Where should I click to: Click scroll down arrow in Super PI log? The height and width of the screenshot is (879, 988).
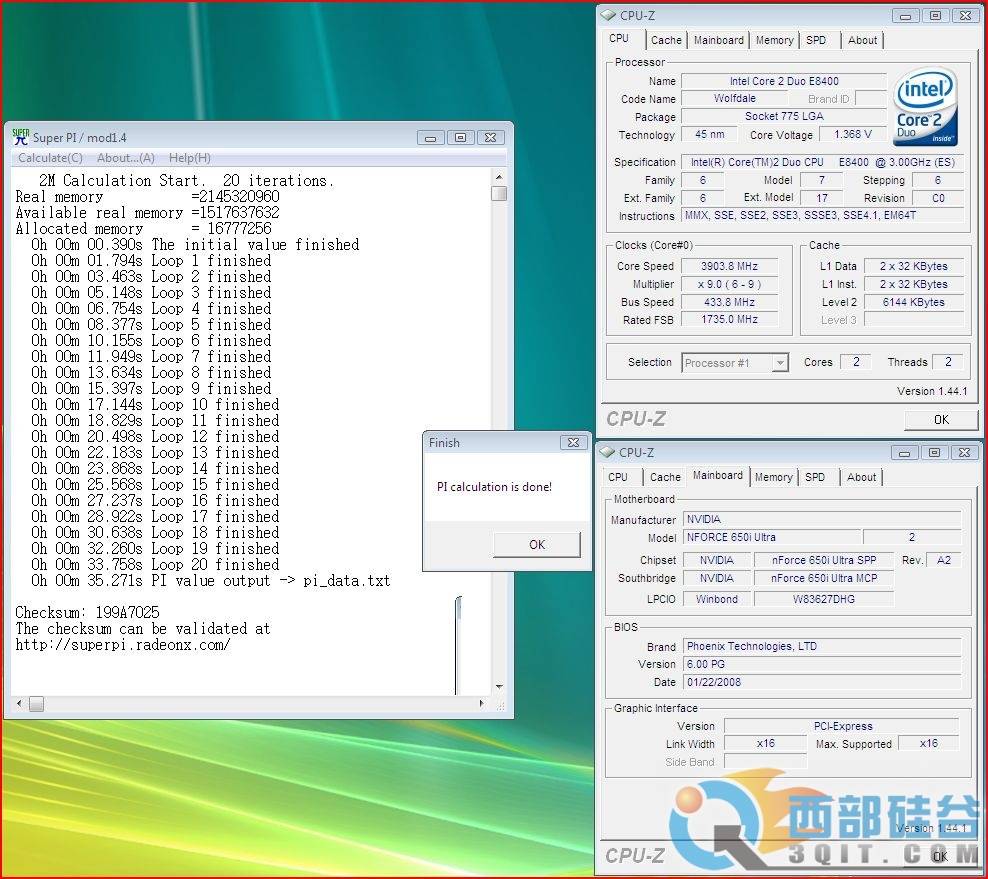[499, 687]
